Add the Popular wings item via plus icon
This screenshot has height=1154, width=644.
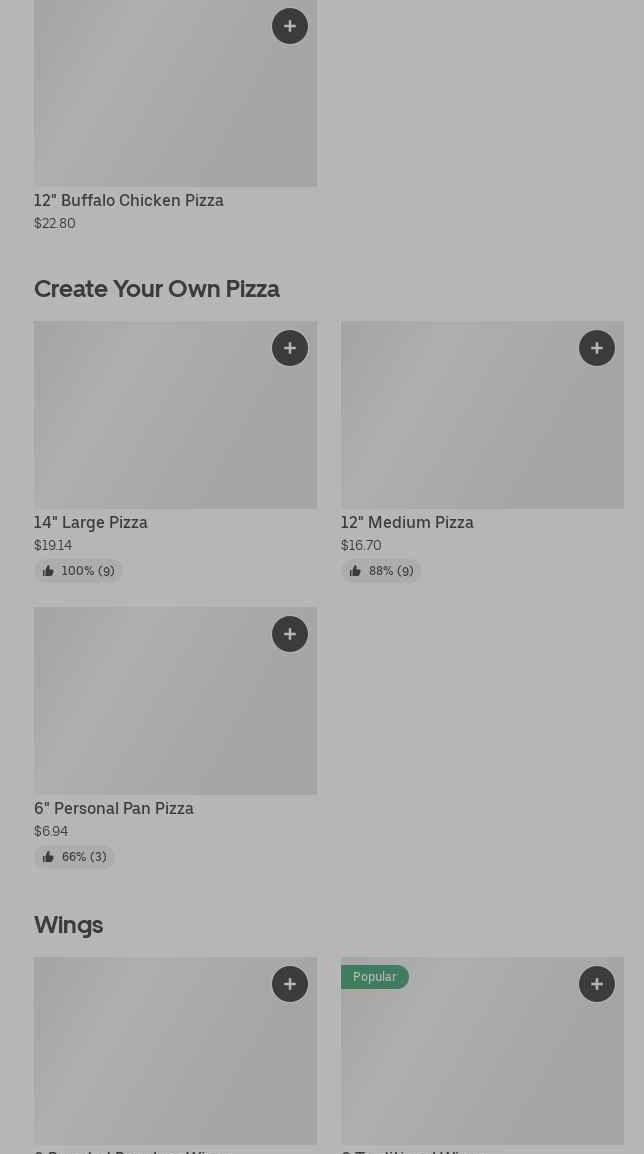coord(597,984)
